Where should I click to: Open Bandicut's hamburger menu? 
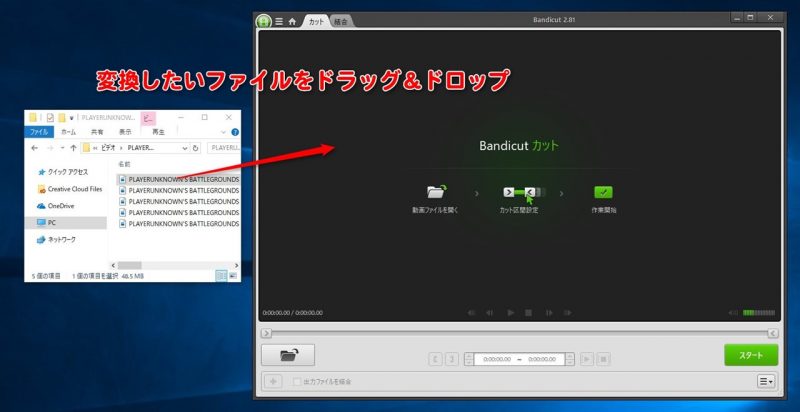(x=279, y=21)
